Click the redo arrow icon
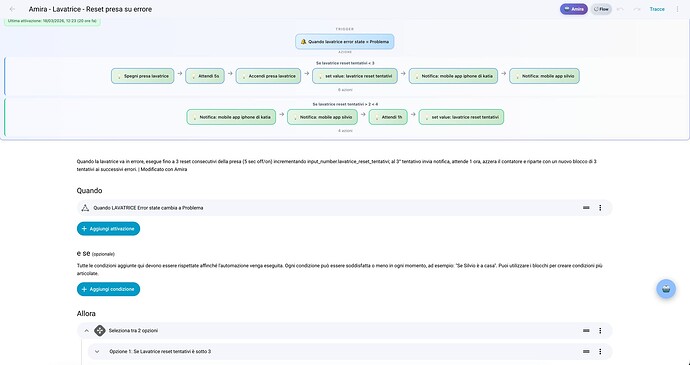This screenshot has width=690, height=365. (636, 9)
